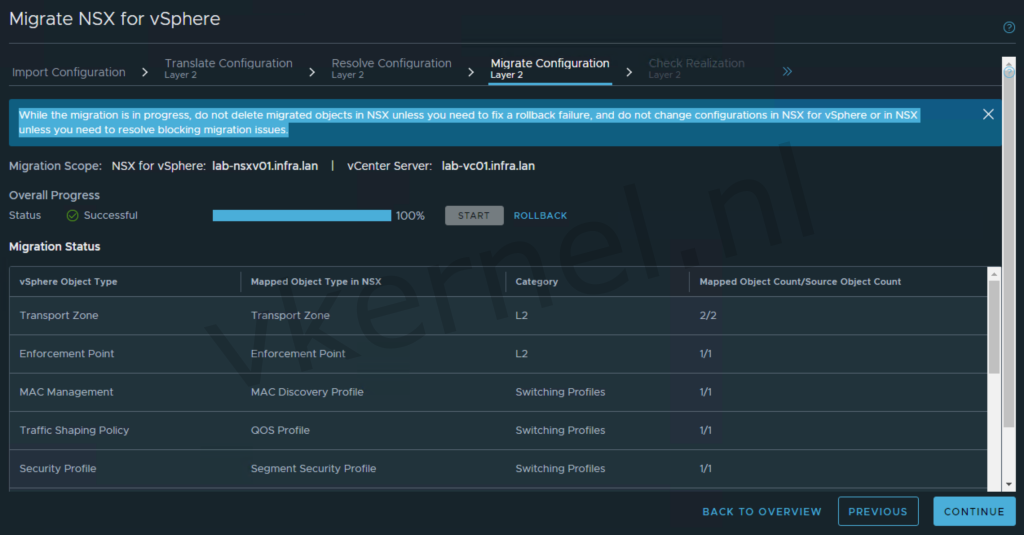Click the QOS Profile cell
The width and height of the screenshot is (1024, 535).
[x=280, y=430]
